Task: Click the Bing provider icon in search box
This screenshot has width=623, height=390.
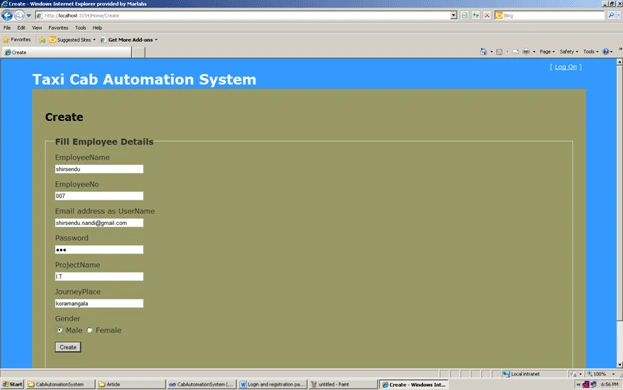Action: coord(499,15)
